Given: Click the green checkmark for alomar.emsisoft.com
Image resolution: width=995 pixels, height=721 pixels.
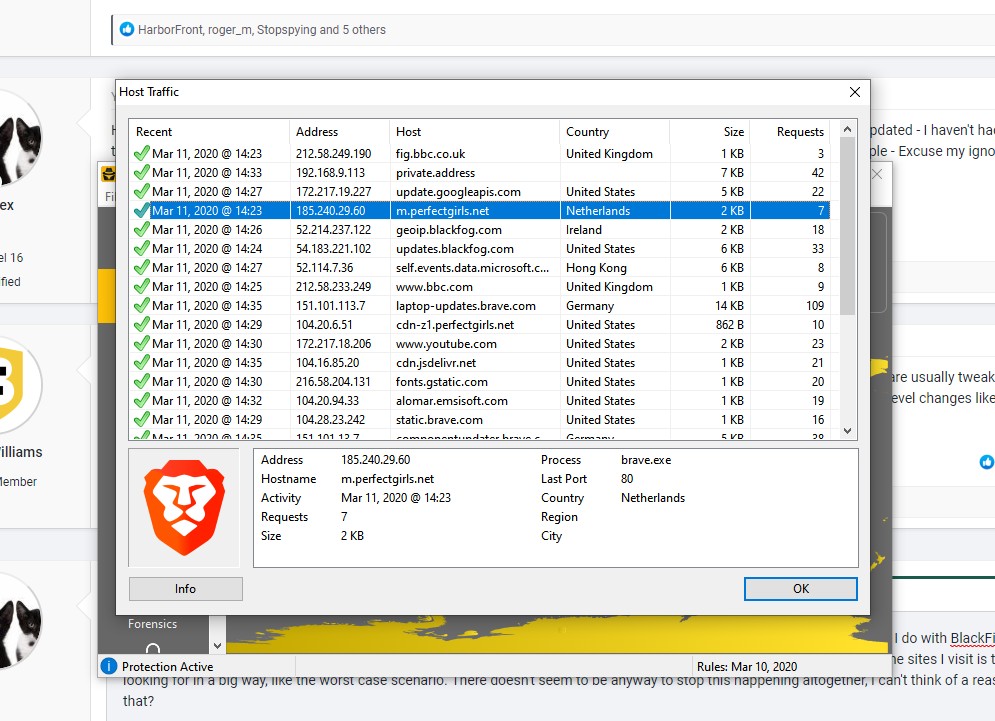Looking at the screenshot, I should tap(142, 401).
